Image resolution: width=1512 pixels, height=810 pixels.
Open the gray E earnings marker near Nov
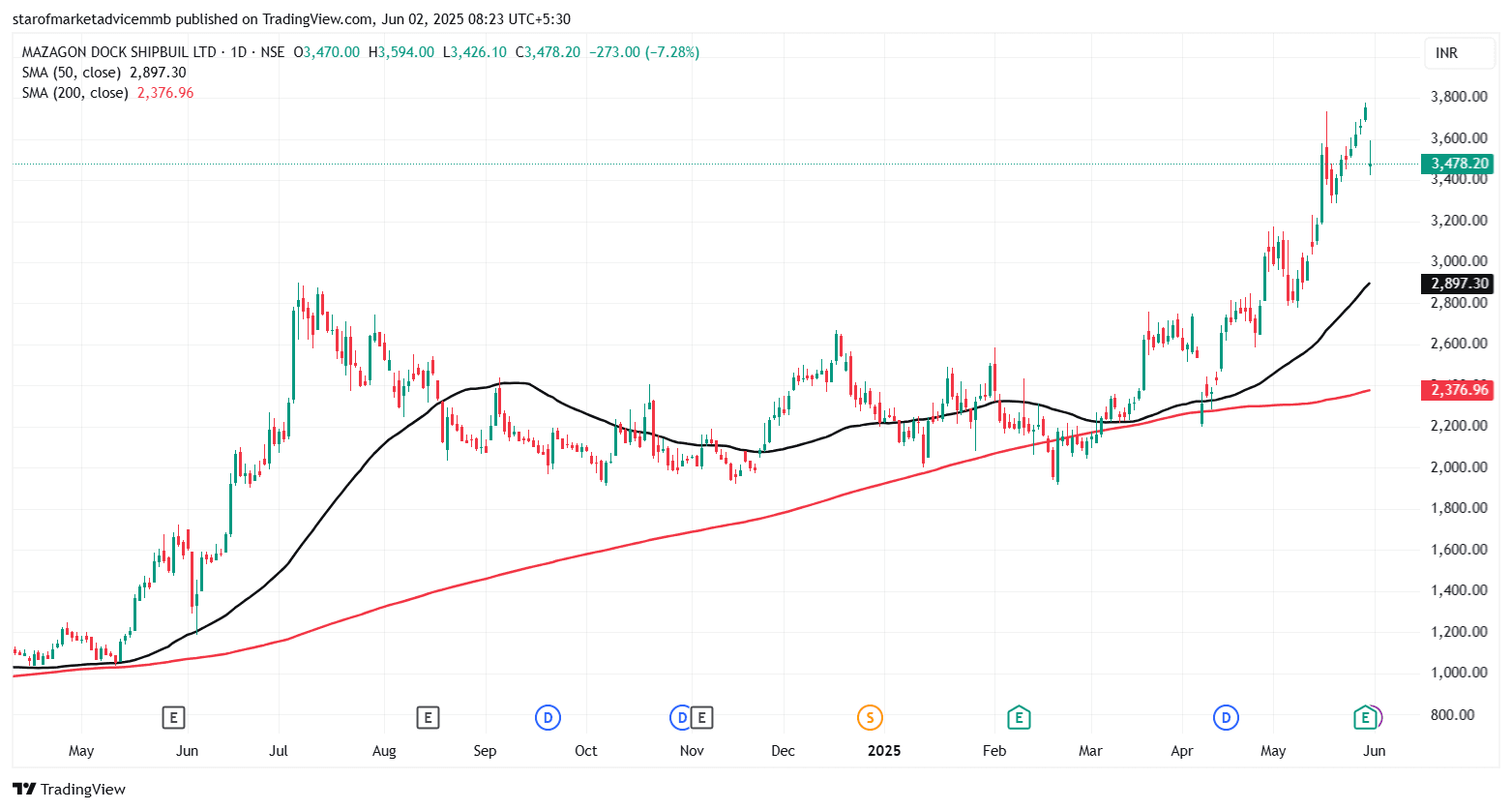point(701,717)
